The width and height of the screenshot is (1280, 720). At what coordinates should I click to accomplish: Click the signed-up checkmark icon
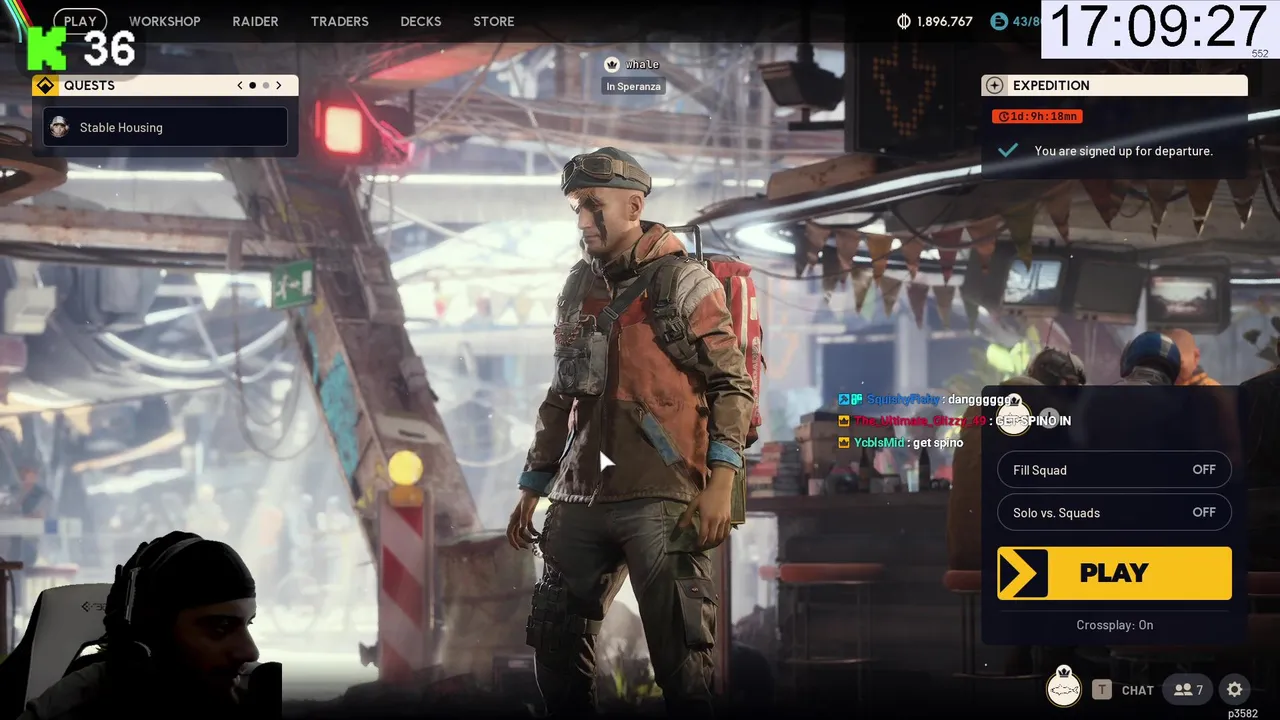[x=1008, y=150]
